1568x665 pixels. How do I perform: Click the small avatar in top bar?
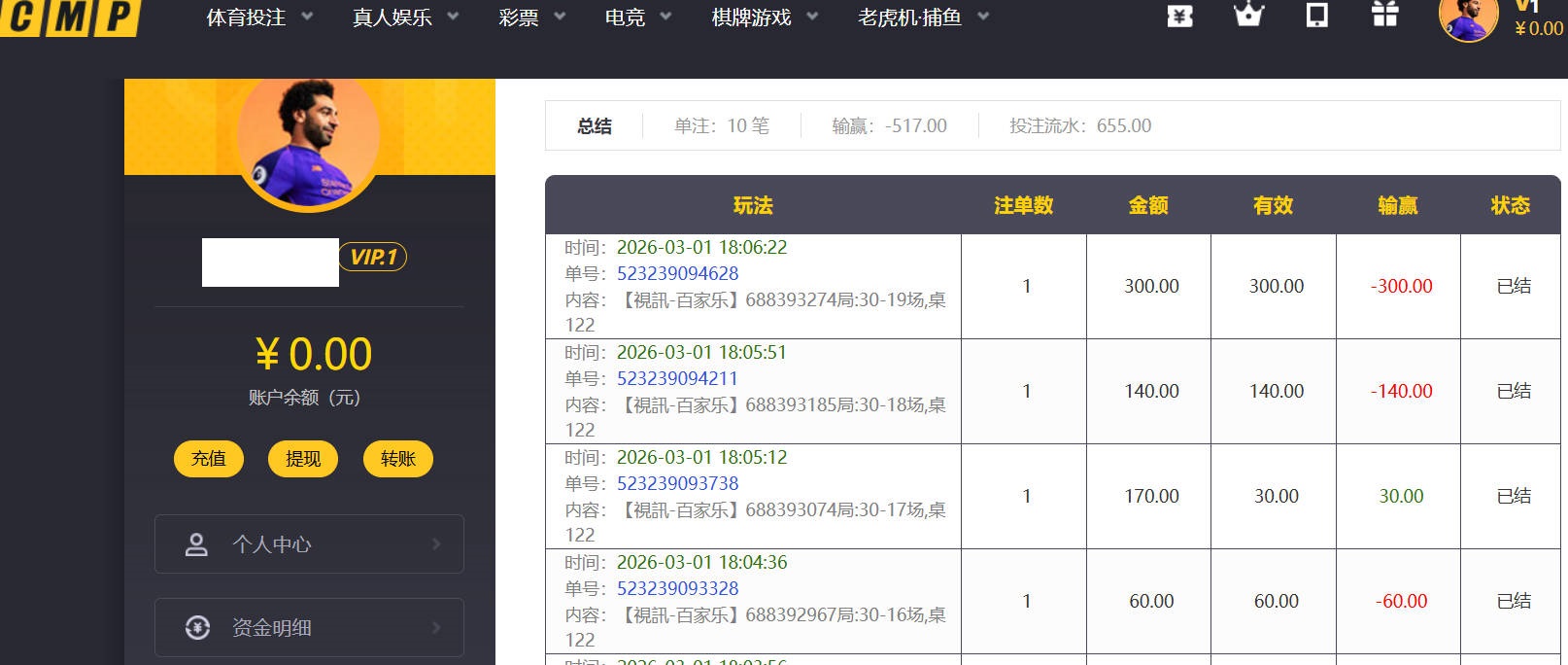click(1467, 19)
